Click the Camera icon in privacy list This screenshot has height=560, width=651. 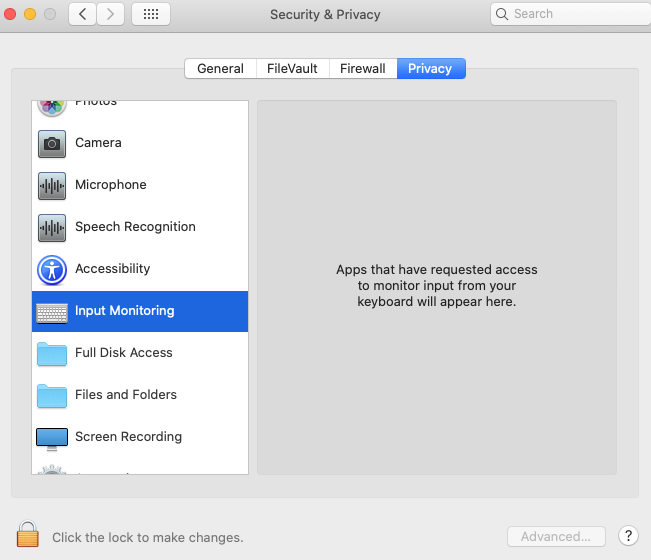pos(52,144)
